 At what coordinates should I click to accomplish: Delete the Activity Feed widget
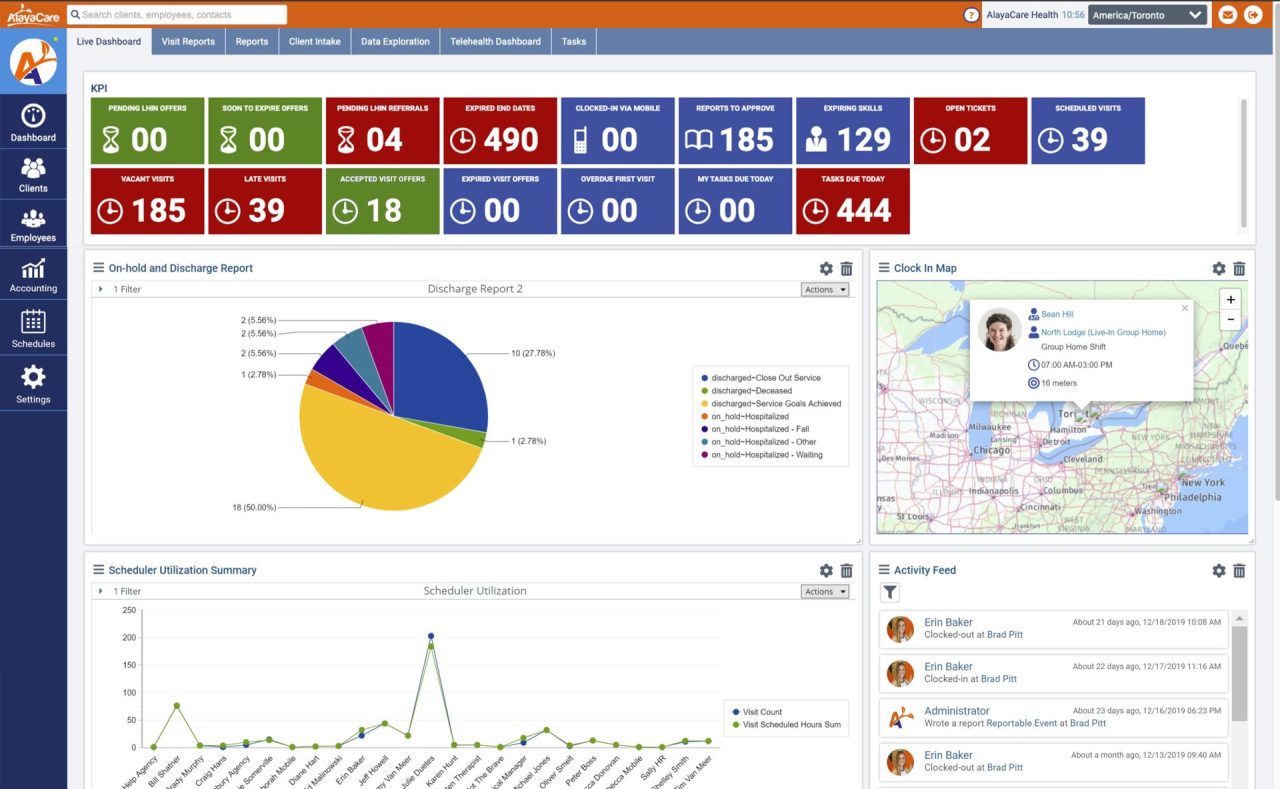[1239, 570]
